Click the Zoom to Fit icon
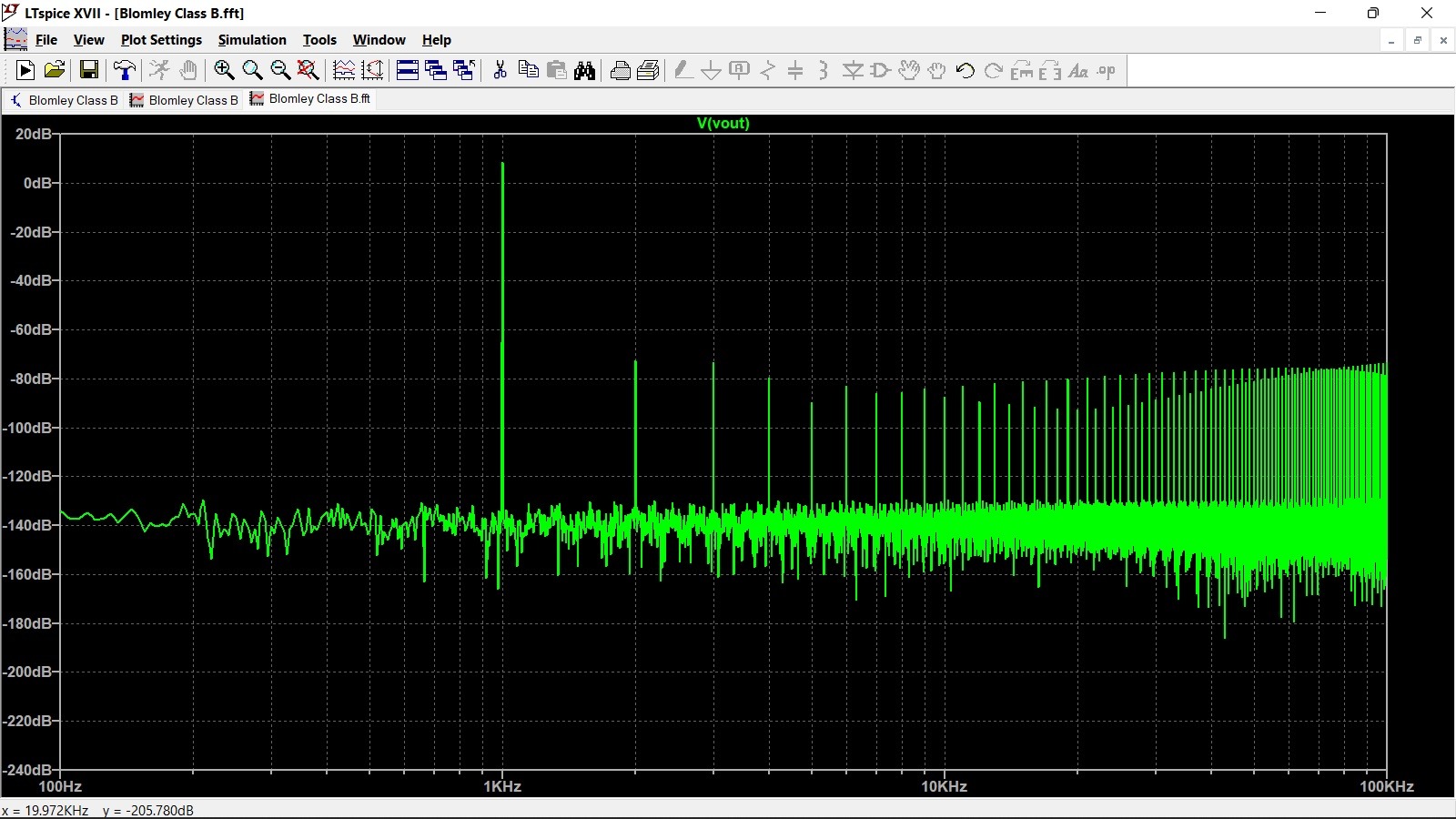 pos(308,70)
